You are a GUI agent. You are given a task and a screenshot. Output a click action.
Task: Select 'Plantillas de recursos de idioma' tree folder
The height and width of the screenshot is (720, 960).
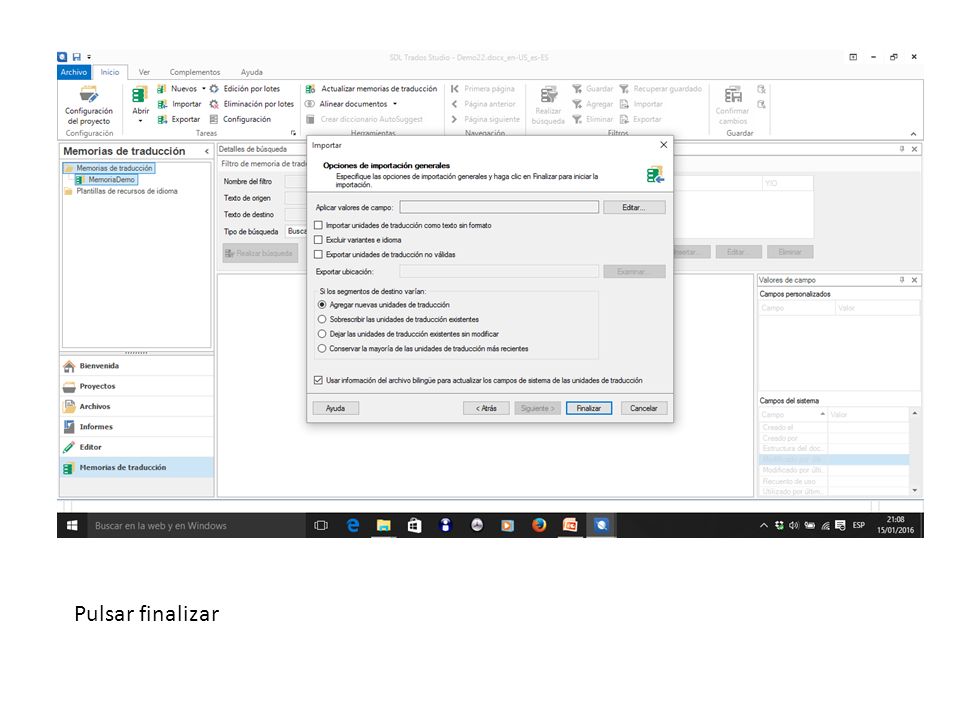pos(121,191)
